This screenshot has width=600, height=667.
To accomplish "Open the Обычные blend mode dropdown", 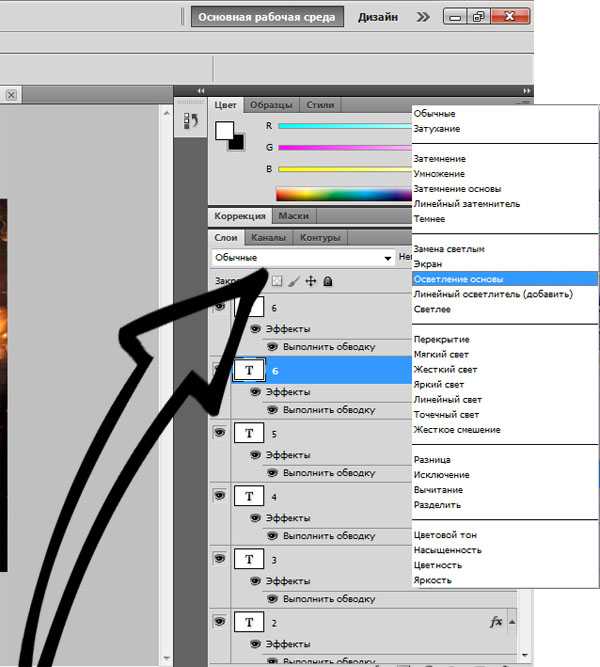I will click(x=303, y=258).
